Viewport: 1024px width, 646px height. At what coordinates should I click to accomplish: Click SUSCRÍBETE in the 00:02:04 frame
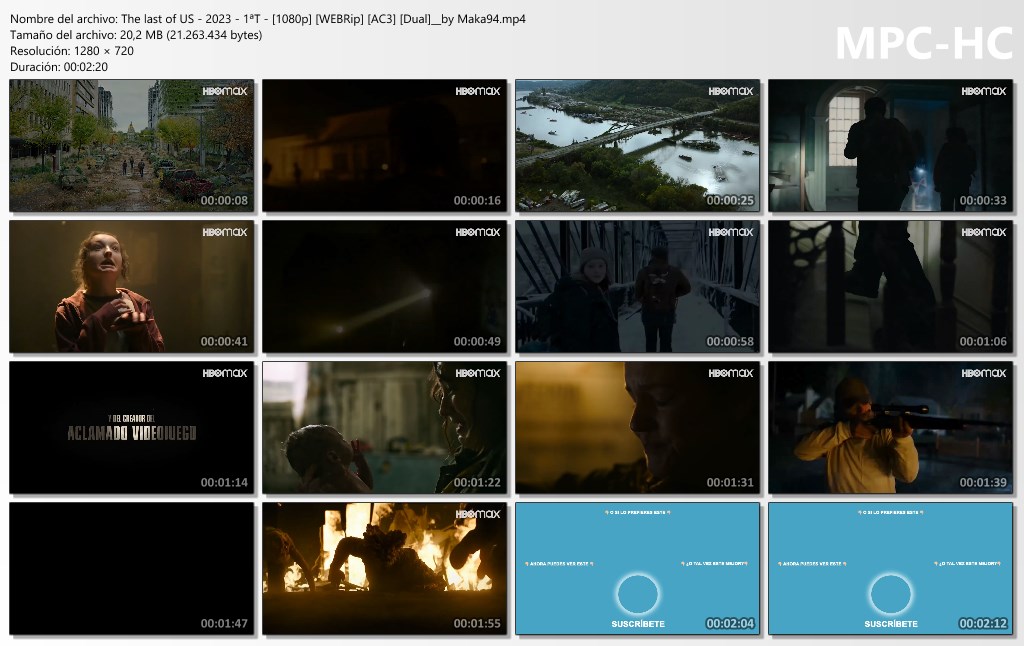(x=638, y=624)
